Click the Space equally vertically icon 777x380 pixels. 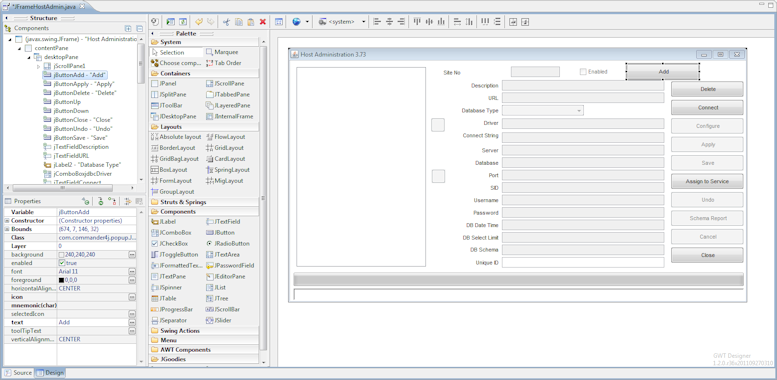click(x=497, y=22)
